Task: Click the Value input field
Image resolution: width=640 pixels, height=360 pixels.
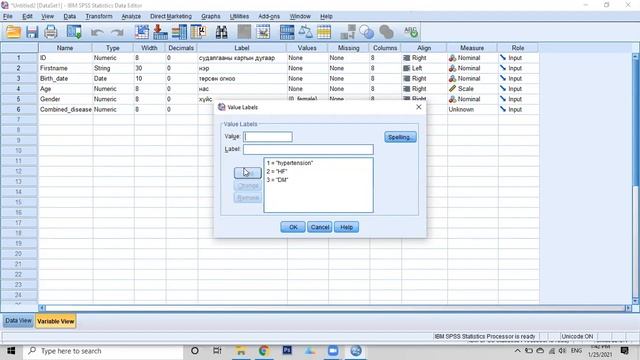Action: point(268,137)
